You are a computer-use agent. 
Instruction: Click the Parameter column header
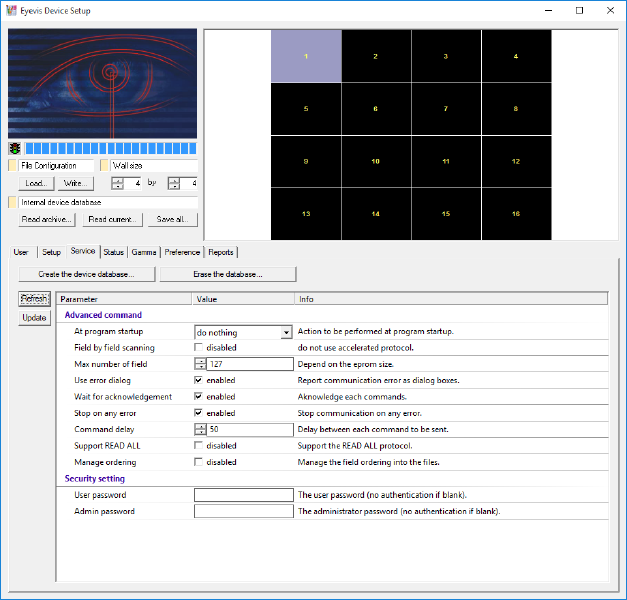(124, 299)
